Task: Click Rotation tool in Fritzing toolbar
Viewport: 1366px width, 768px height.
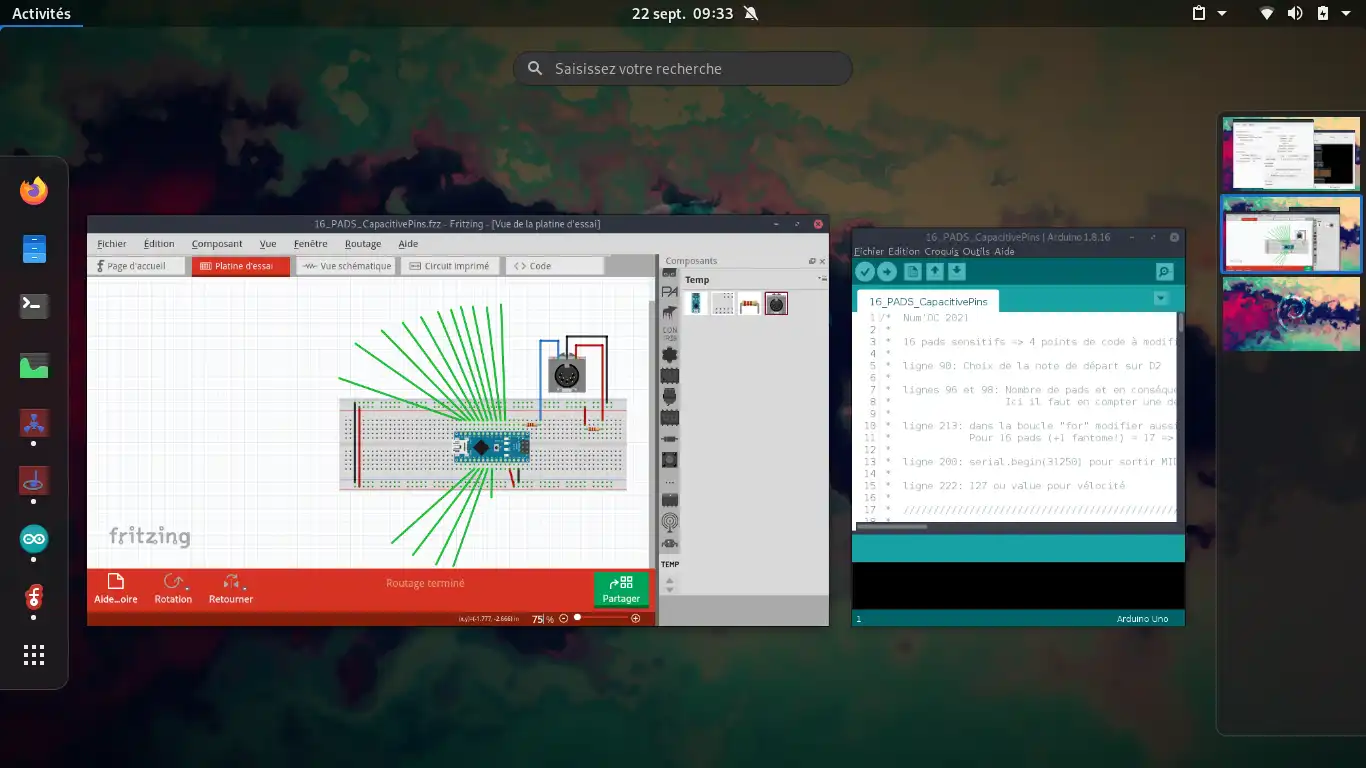Action: pos(173,588)
